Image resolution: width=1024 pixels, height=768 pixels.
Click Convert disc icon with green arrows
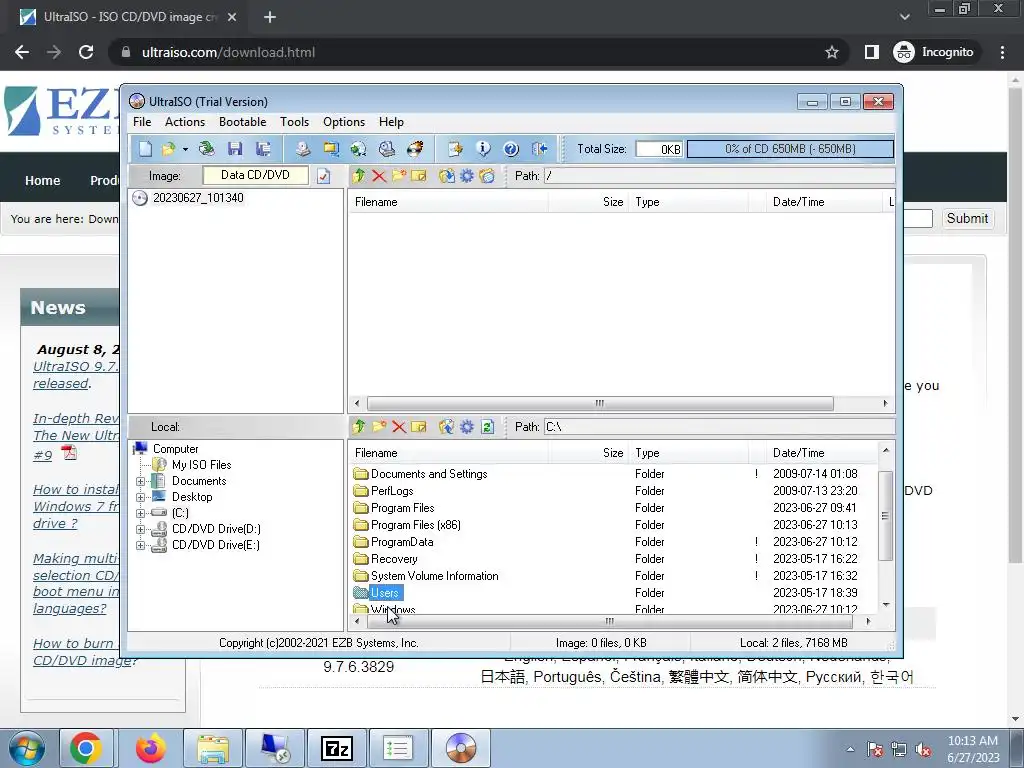(359, 149)
